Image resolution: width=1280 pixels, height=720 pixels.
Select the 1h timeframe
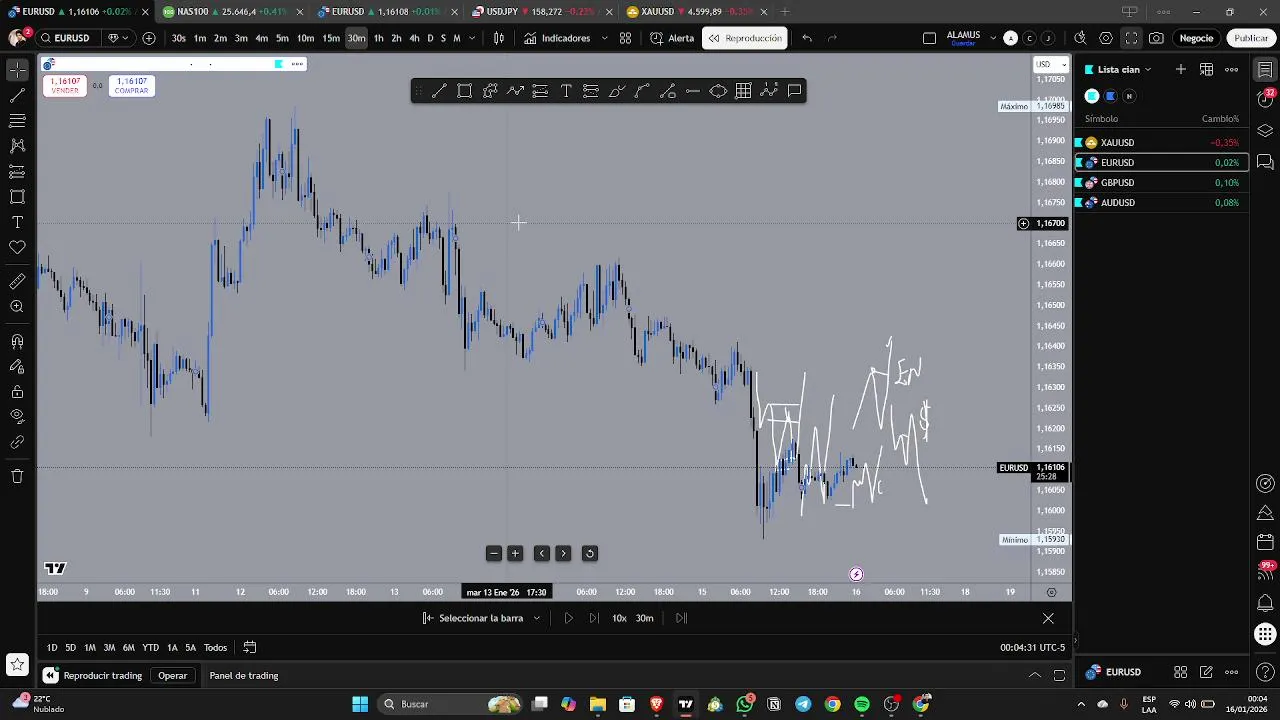tap(378, 38)
